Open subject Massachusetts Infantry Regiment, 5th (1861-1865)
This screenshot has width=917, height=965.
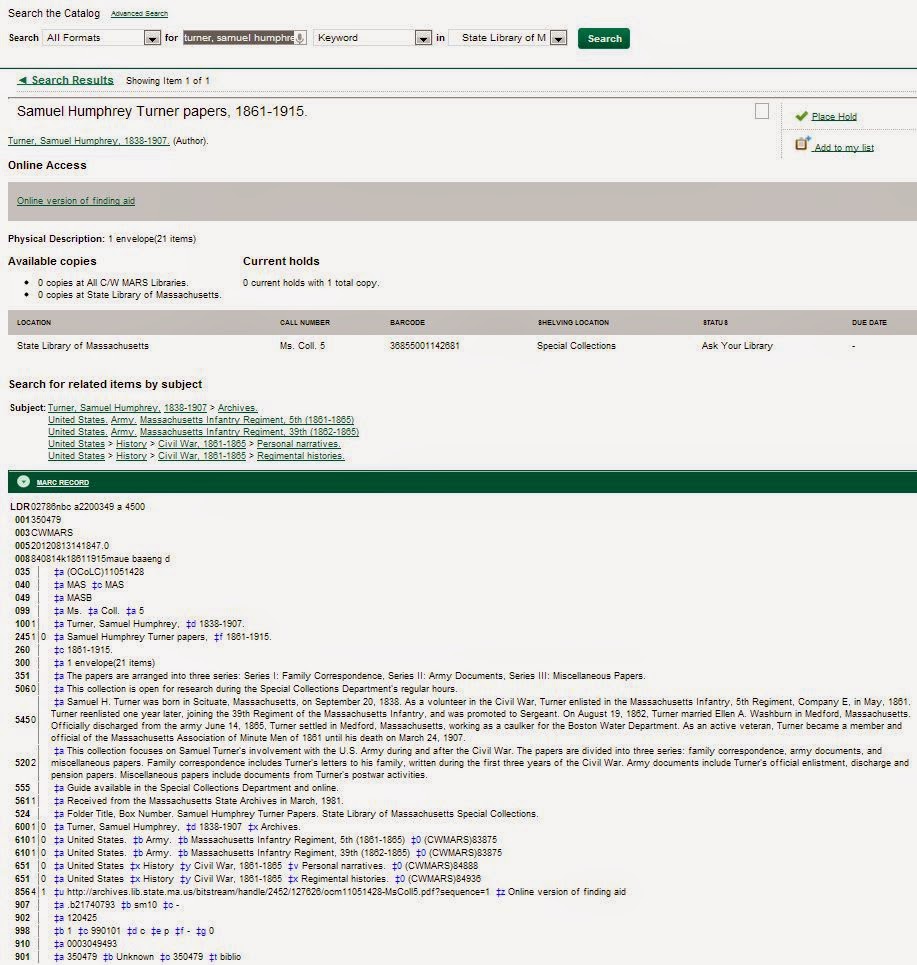tap(247, 420)
